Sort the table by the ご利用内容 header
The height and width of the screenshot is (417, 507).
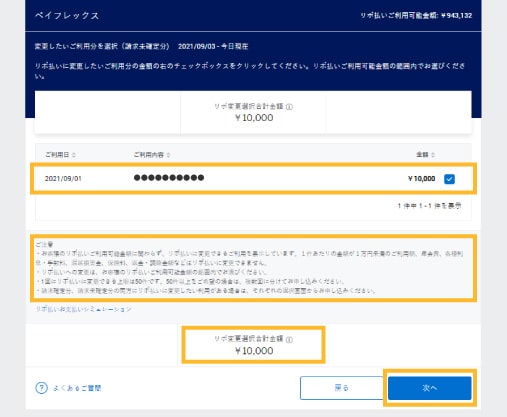pyautogui.click(x=149, y=155)
